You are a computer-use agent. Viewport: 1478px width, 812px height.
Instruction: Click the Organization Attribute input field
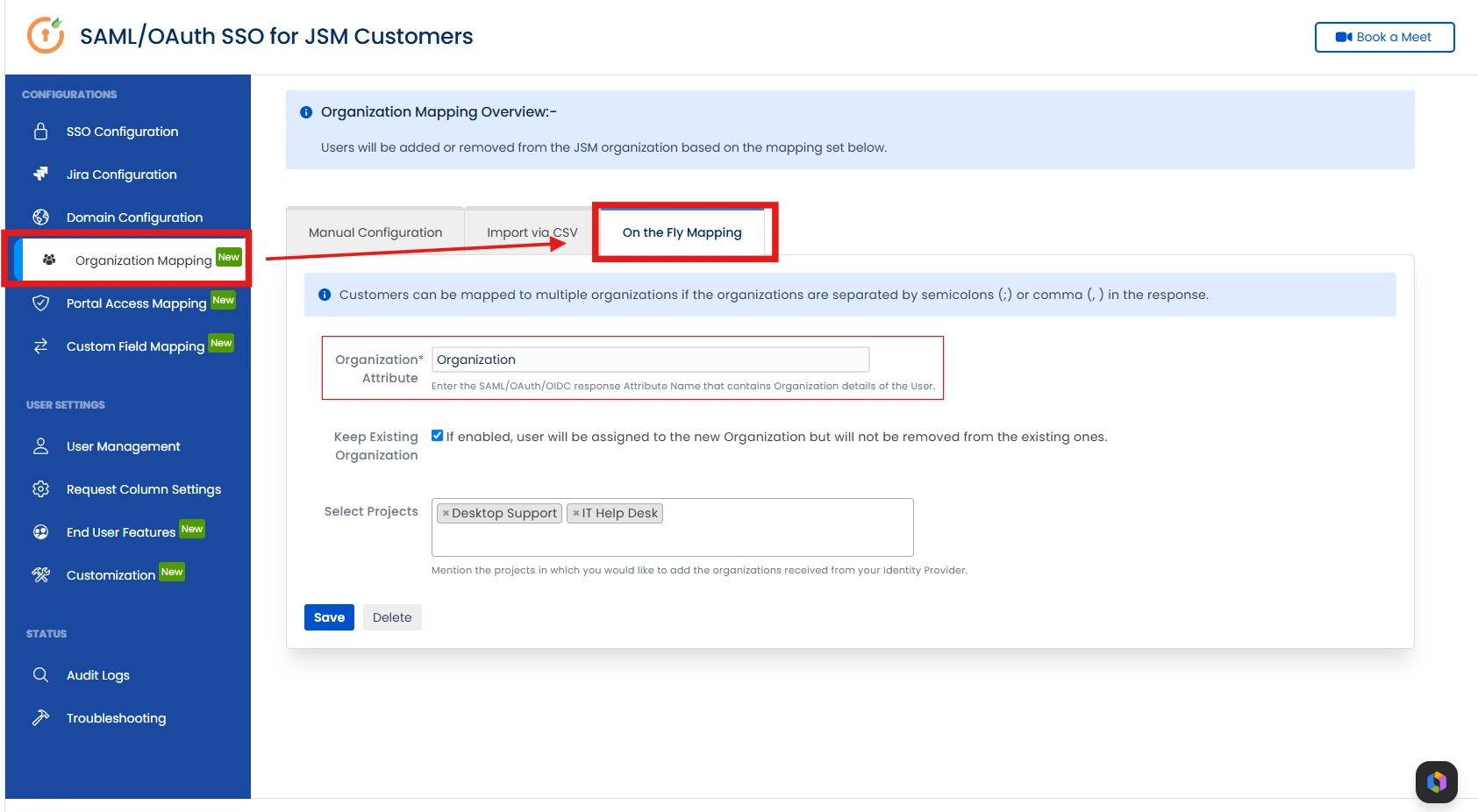650,360
